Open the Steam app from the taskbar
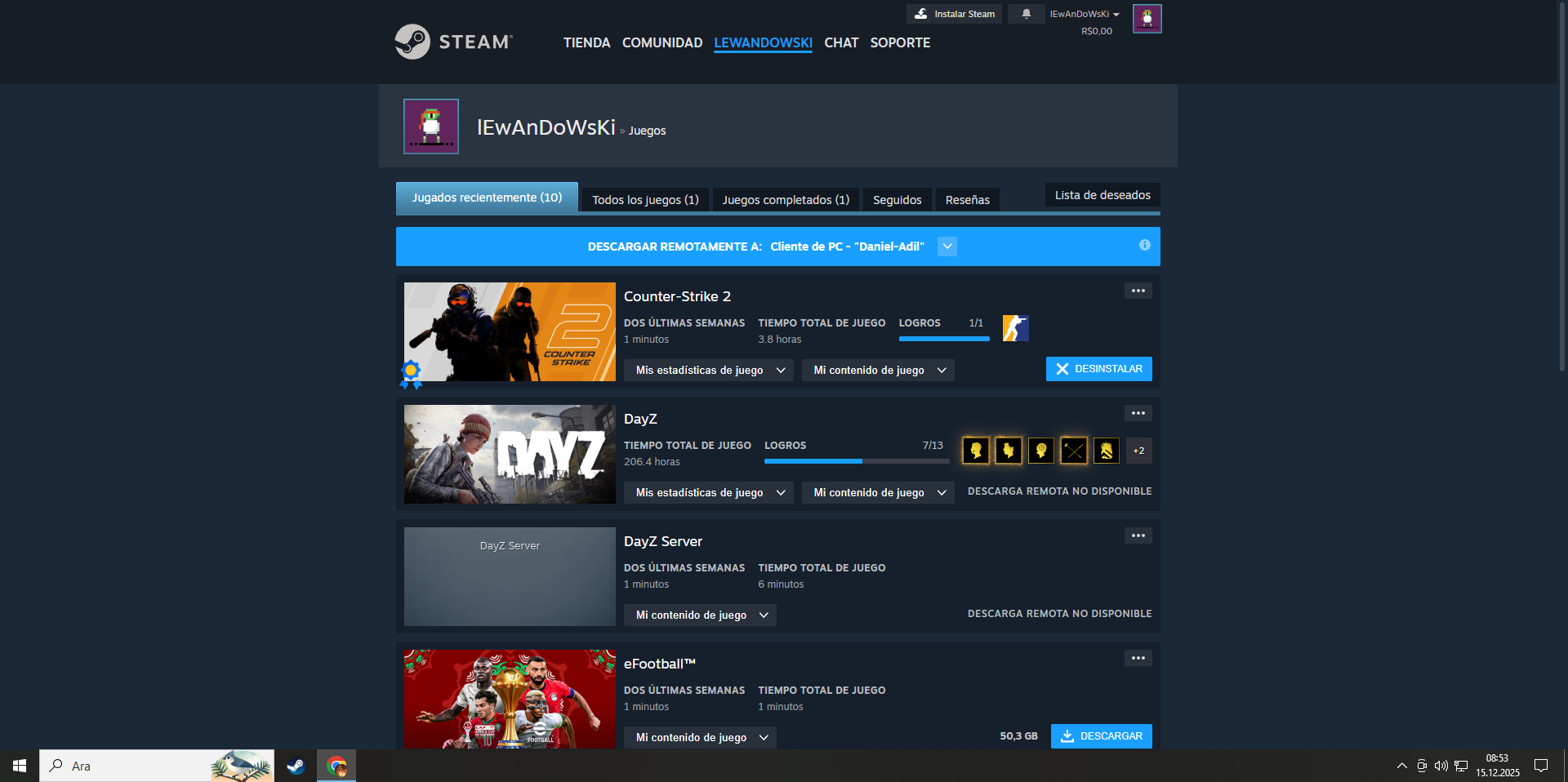This screenshot has width=1568, height=782. click(x=296, y=766)
